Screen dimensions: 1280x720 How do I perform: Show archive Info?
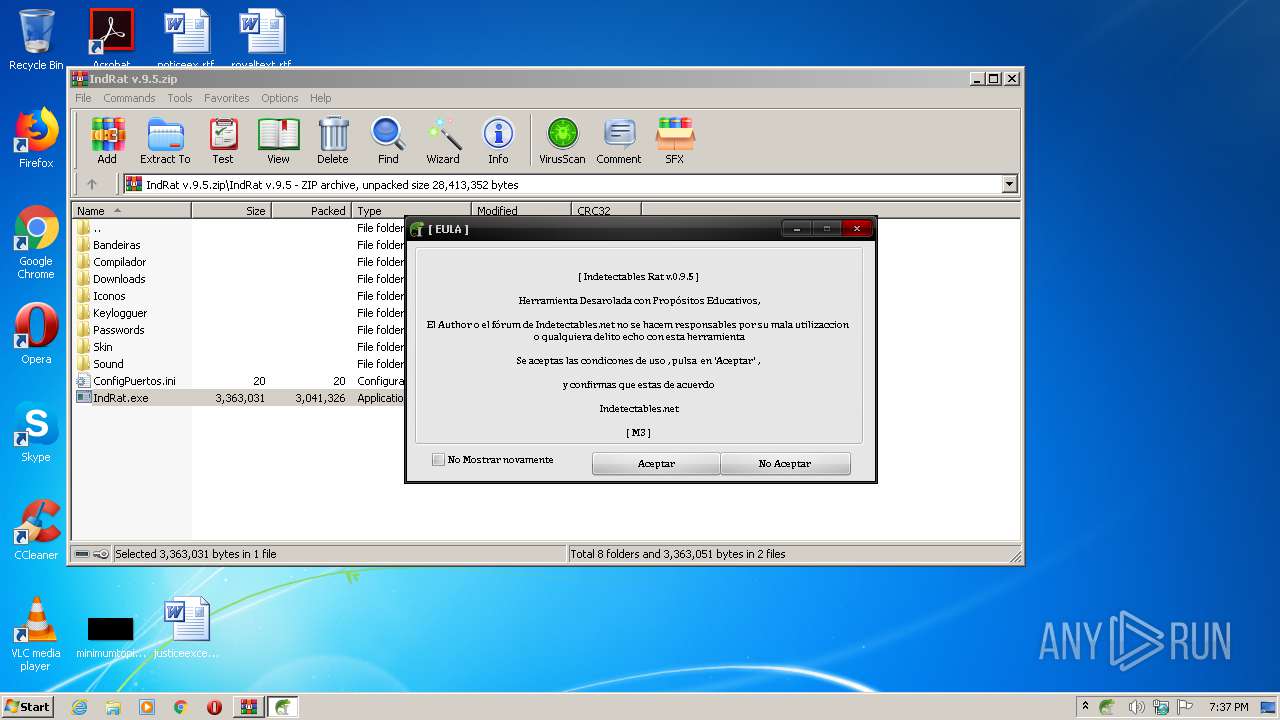tap(498, 140)
